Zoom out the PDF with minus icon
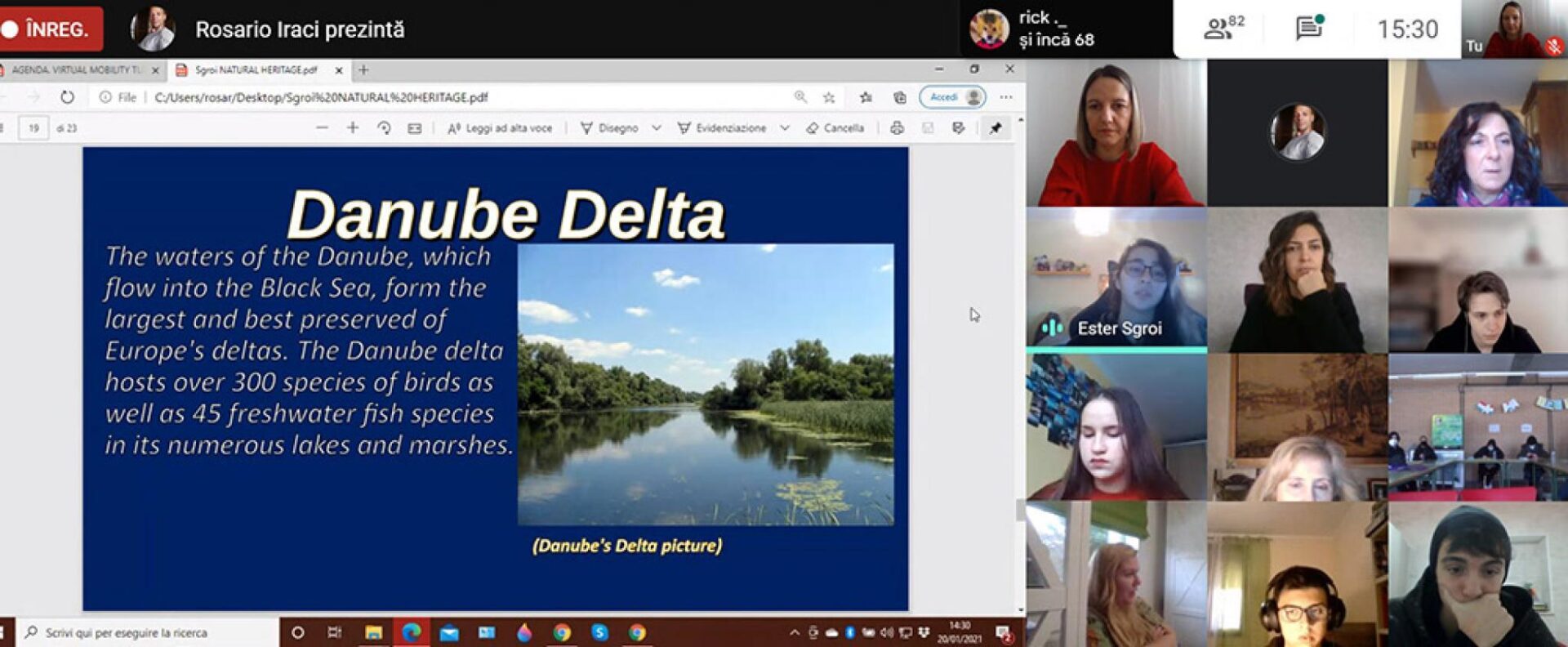 click(x=322, y=128)
